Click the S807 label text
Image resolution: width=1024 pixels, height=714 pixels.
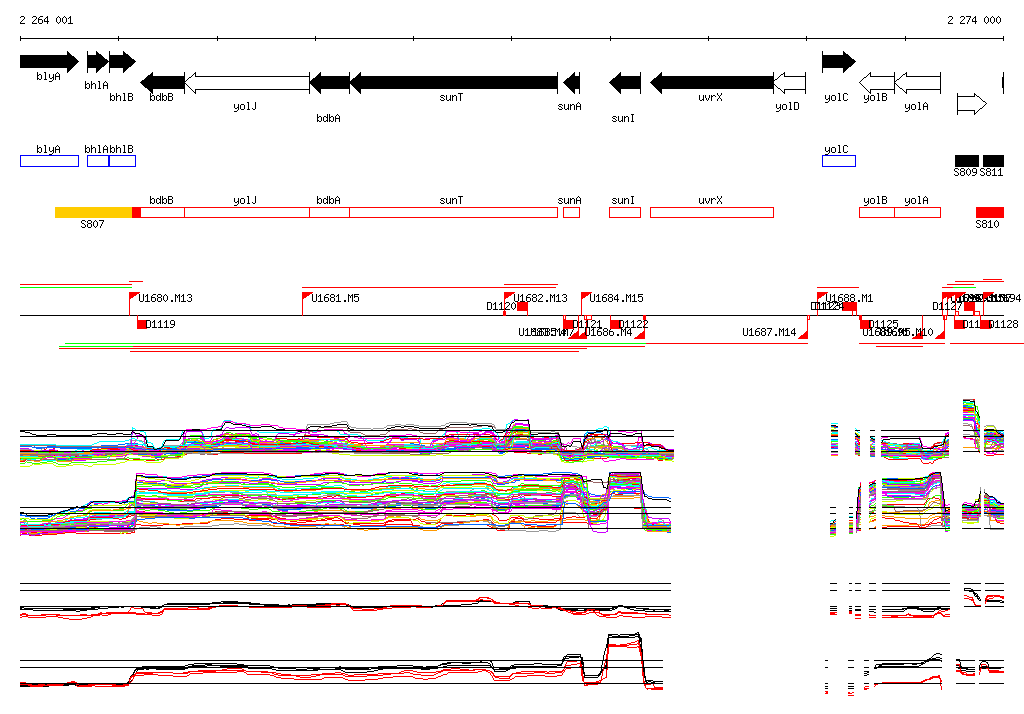pyautogui.click(x=92, y=224)
